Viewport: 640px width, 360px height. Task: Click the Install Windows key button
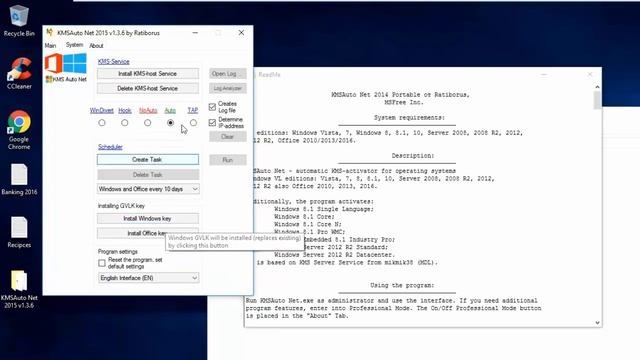click(x=148, y=218)
